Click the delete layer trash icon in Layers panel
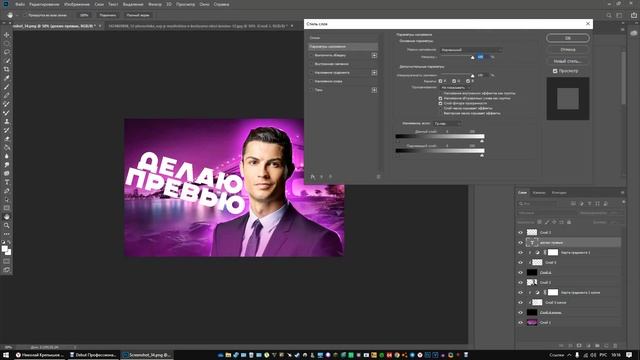Screen dimensions: 640x360 tap(615, 346)
